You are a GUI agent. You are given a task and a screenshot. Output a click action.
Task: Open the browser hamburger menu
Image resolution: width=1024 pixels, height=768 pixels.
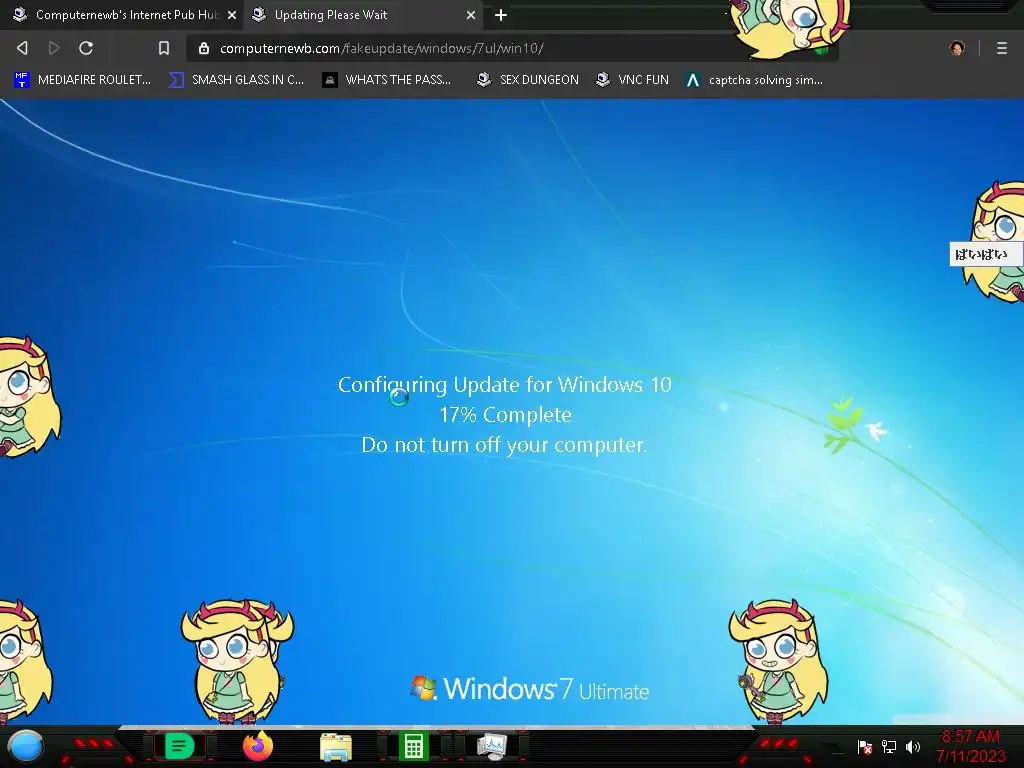tap(1002, 48)
